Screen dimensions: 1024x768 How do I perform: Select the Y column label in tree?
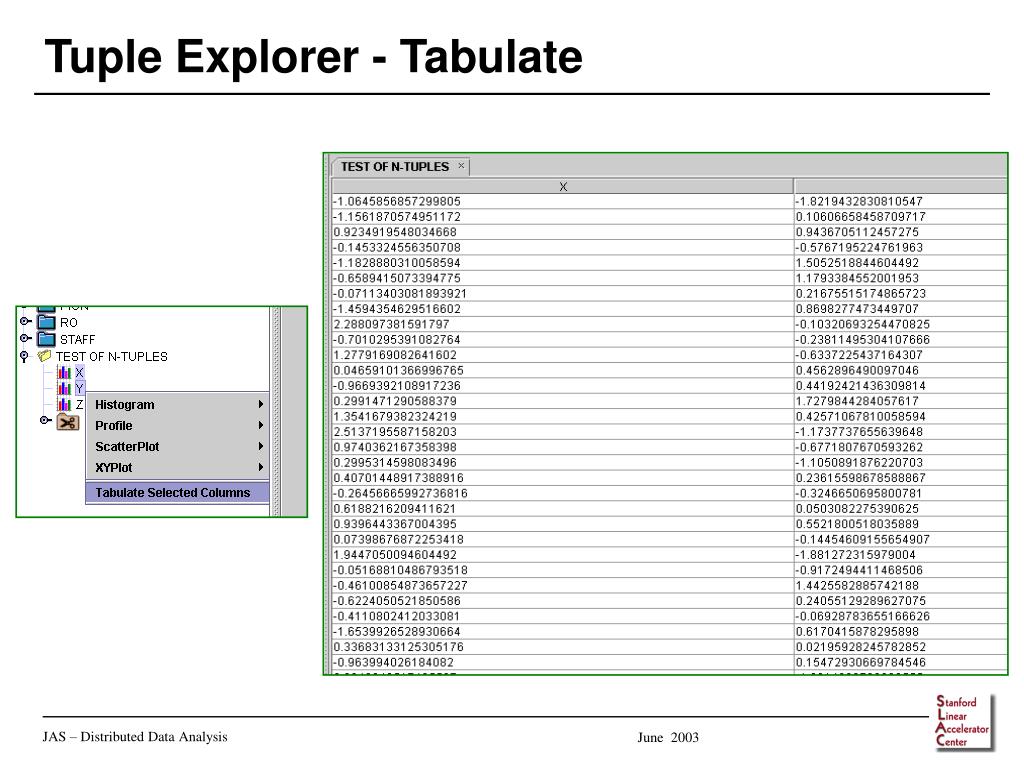[x=80, y=389]
